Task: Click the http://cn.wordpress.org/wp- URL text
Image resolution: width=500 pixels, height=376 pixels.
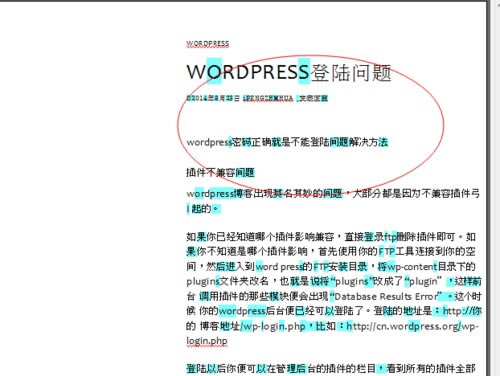Action: click(413, 326)
